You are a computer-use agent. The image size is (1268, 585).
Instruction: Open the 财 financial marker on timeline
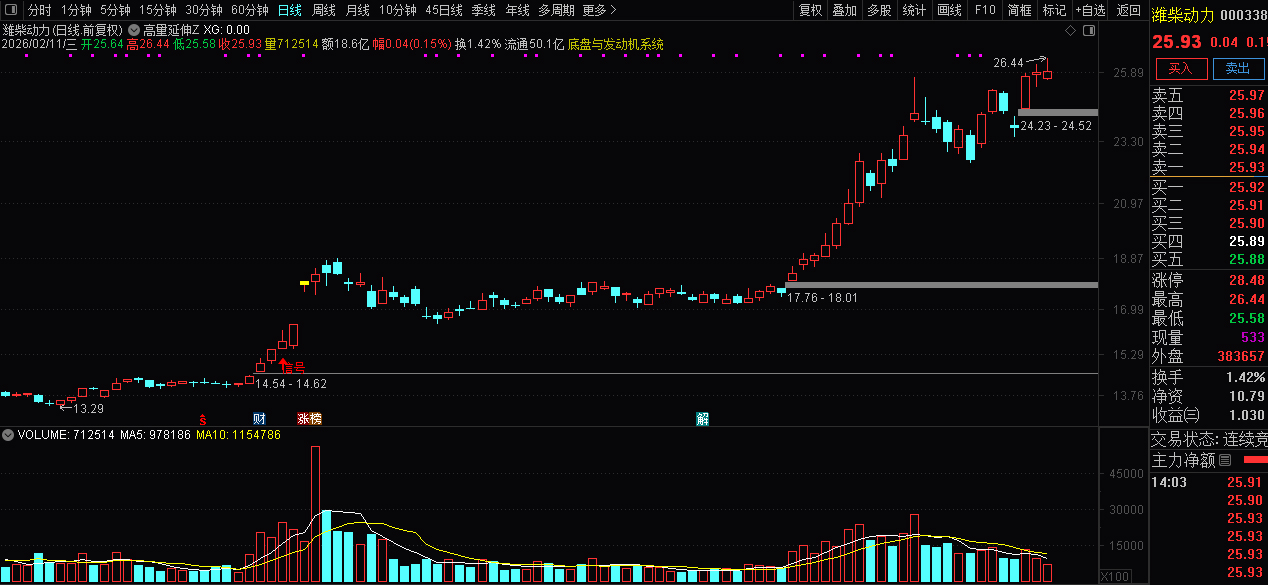point(259,418)
